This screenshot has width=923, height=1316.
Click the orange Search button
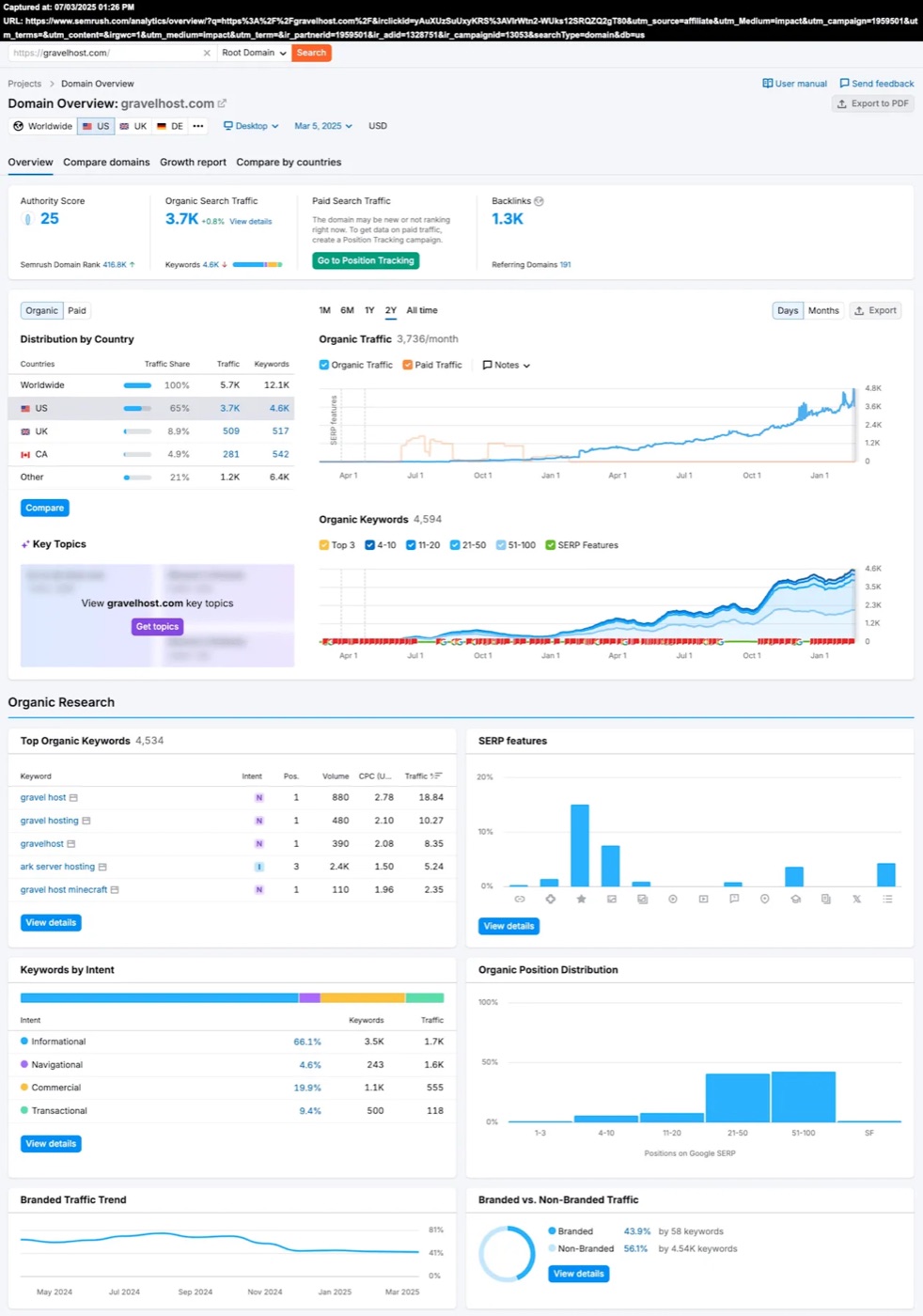point(311,54)
